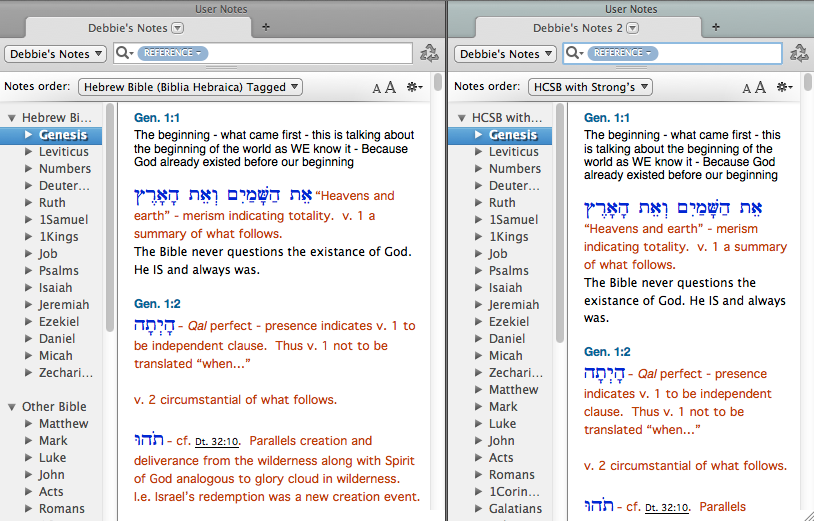Select Leviticus in the left sidebar

pos(63,152)
